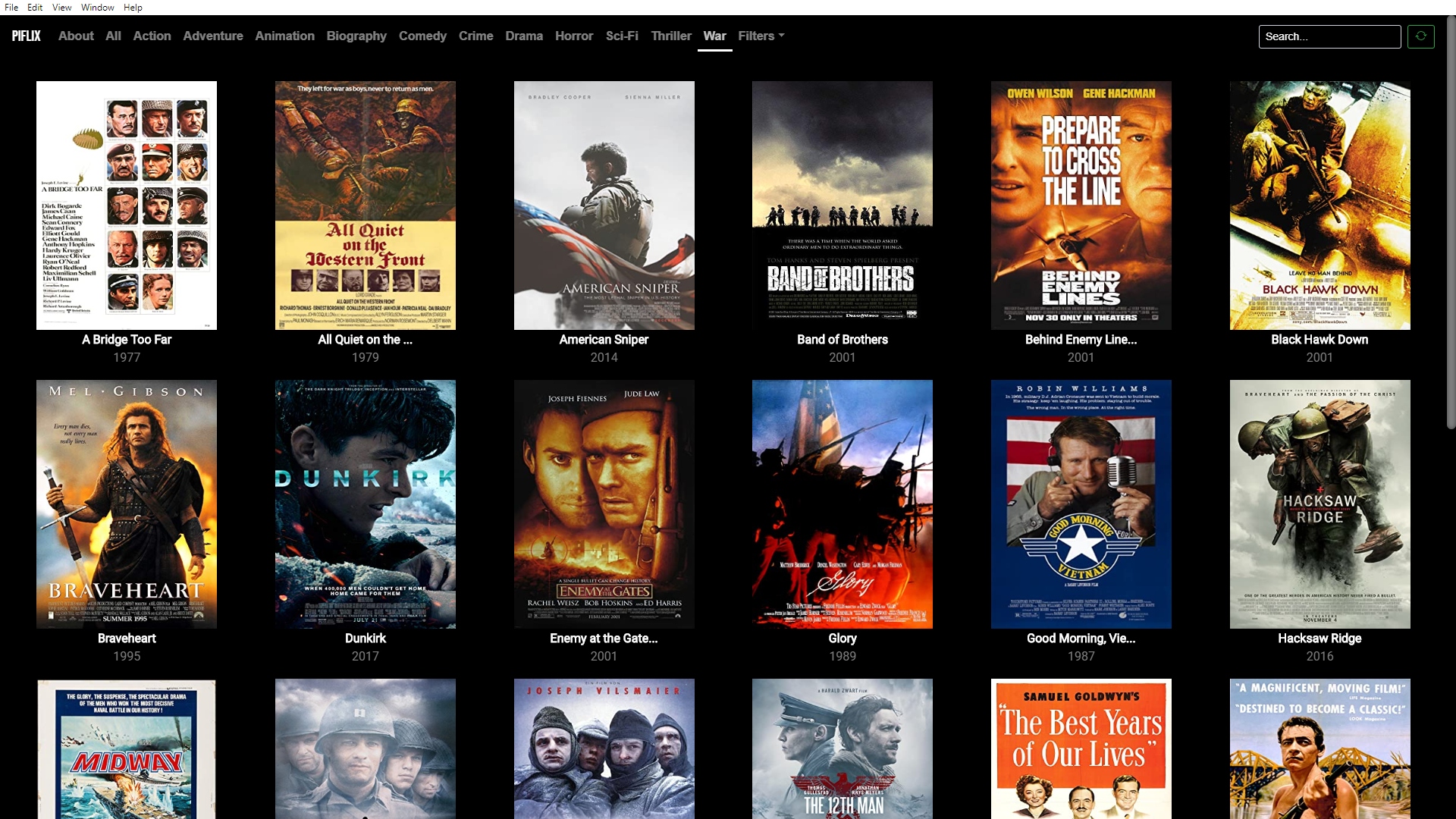Select the Thriller genre tab
Image resolution: width=1456 pixels, height=819 pixels.
tap(671, 36)
